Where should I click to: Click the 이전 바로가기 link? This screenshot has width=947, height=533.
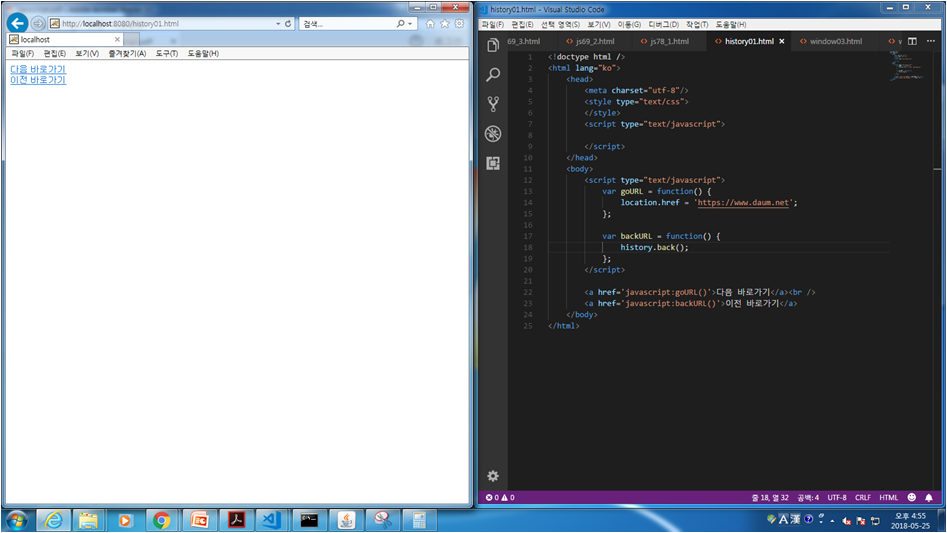pyautogui.click(x=38, y=80)
